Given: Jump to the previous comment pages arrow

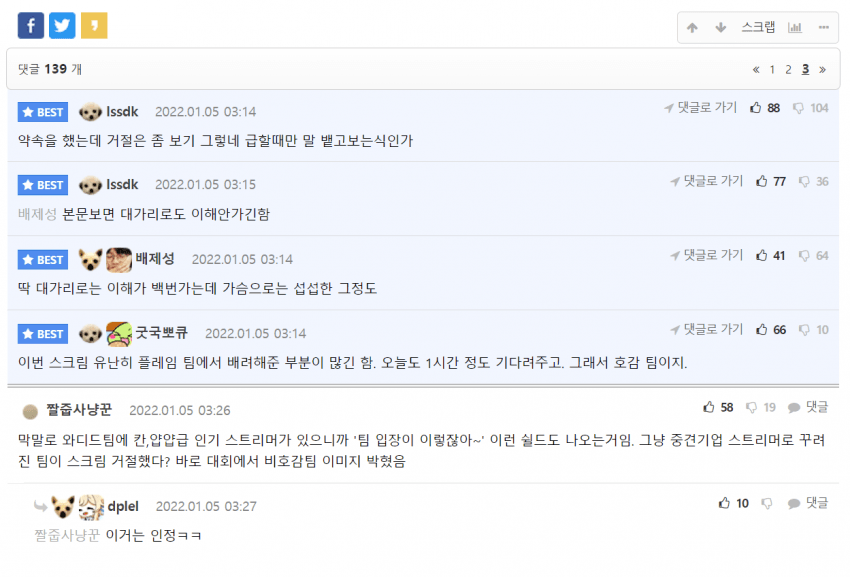Looking at the screenshot, I should [756, 69].
